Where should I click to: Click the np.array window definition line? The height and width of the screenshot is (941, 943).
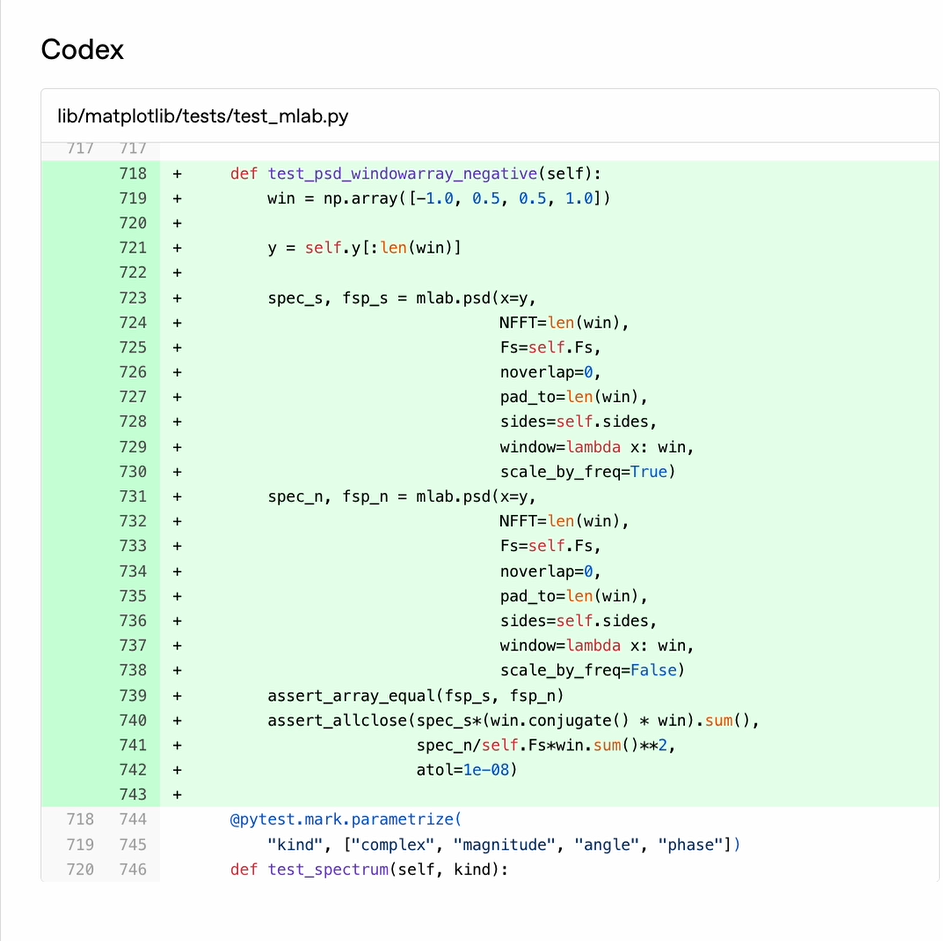(x=439, y=198)
